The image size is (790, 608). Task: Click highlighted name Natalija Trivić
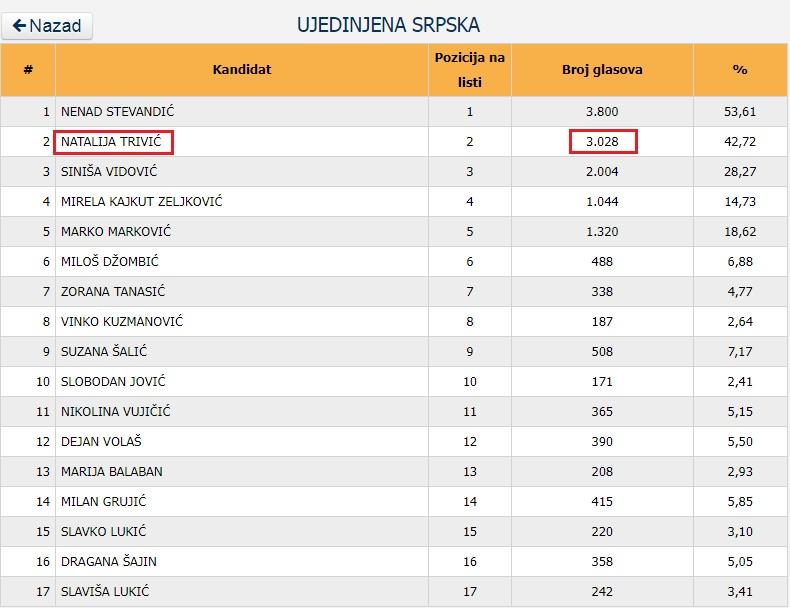(113, 142)
